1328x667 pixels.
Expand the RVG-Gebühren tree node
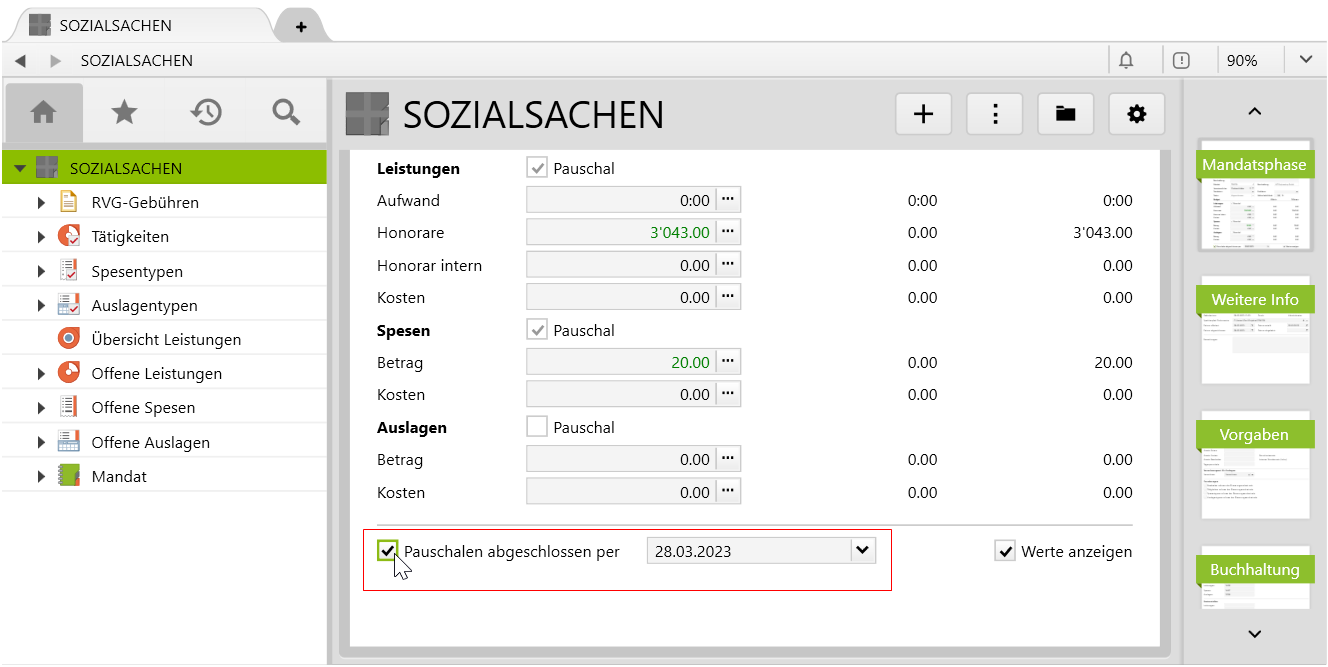[41, 203]
